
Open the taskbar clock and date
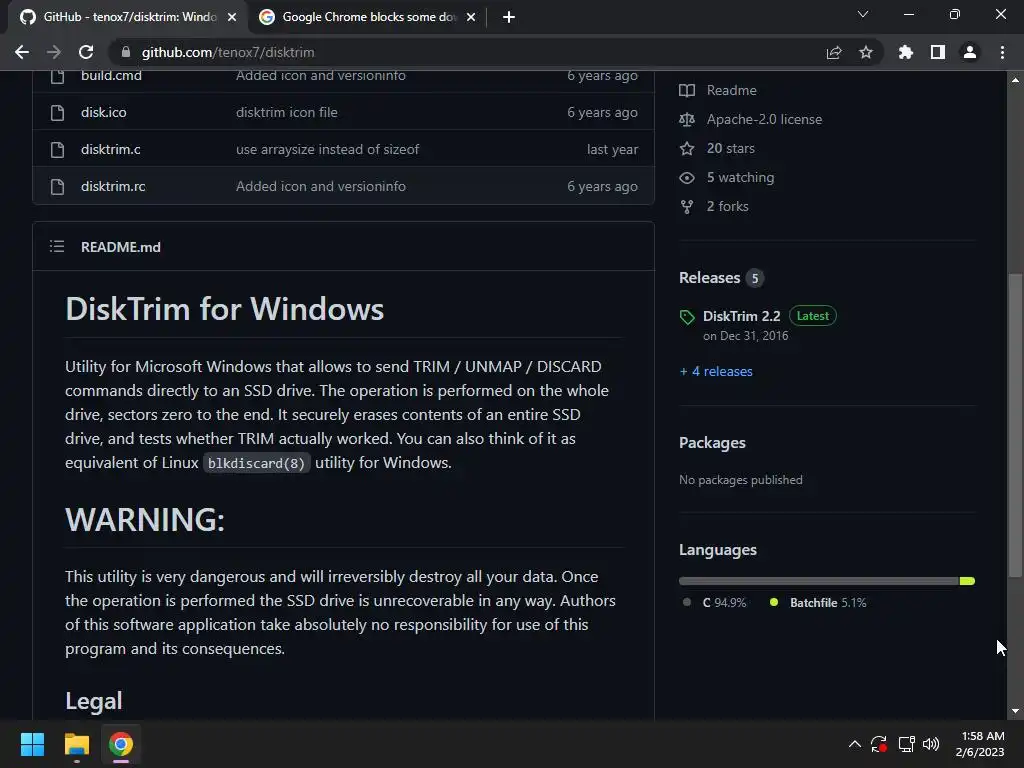[980, 744]
